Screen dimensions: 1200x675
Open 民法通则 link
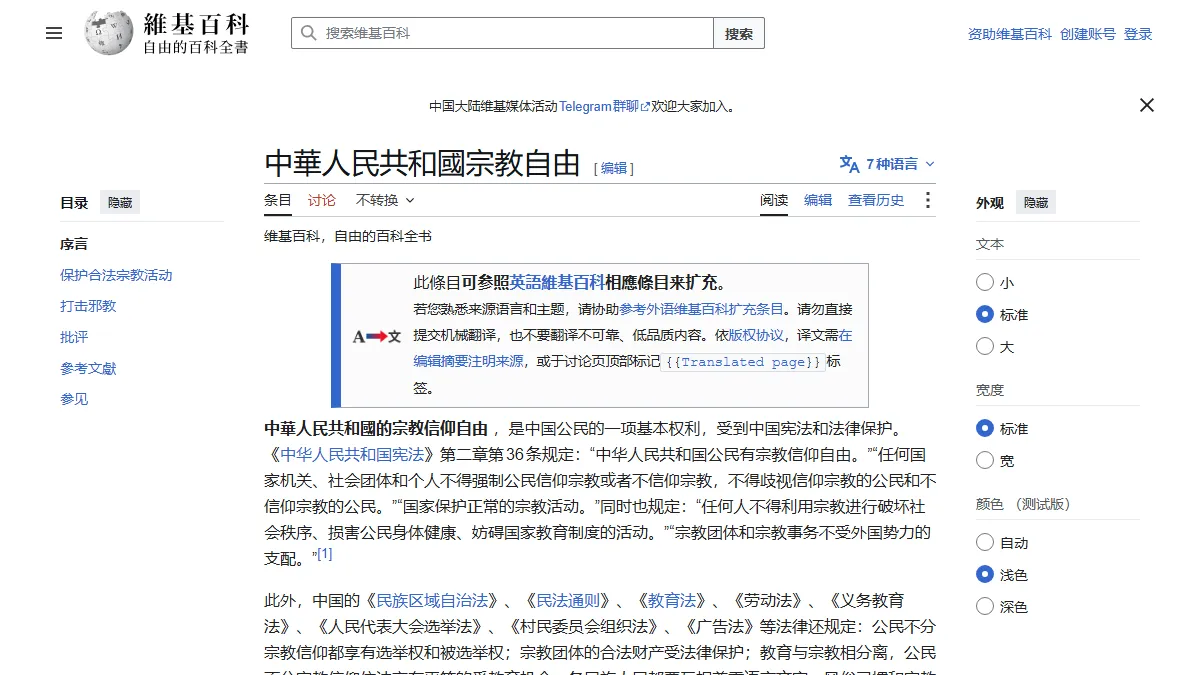coord(569,600)
